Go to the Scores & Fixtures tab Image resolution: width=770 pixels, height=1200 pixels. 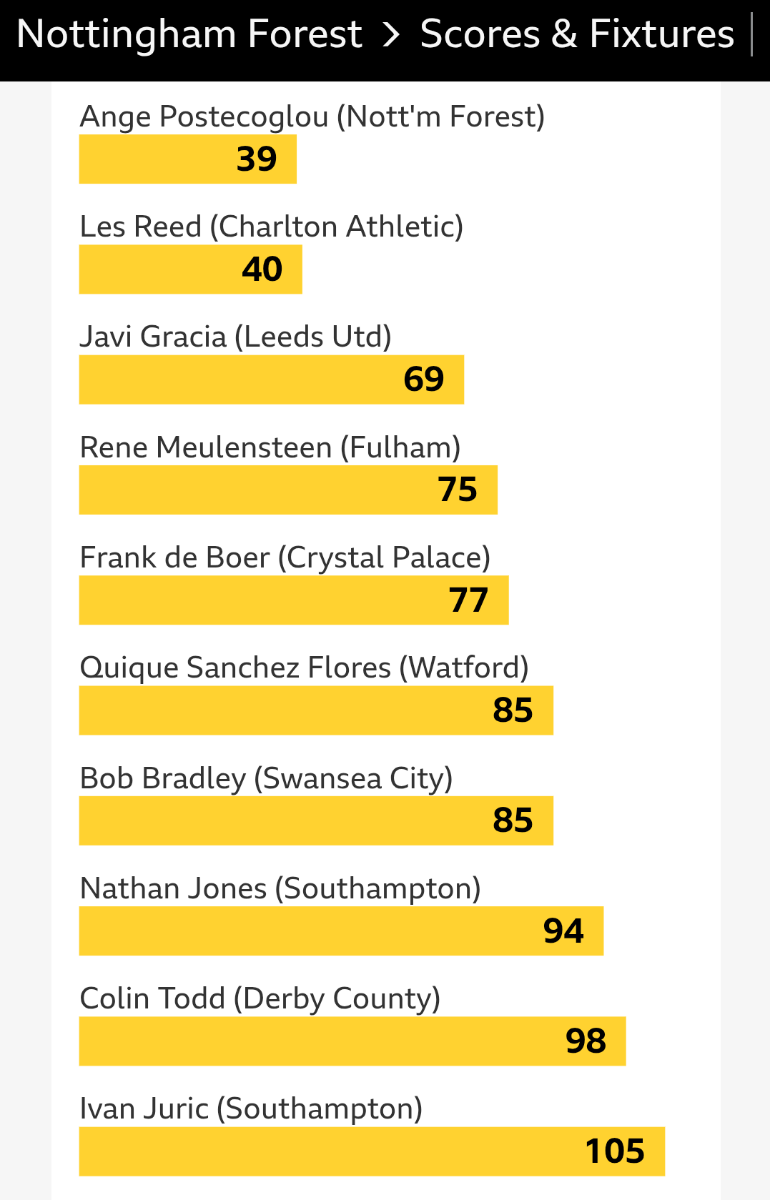tap(577, 35)
